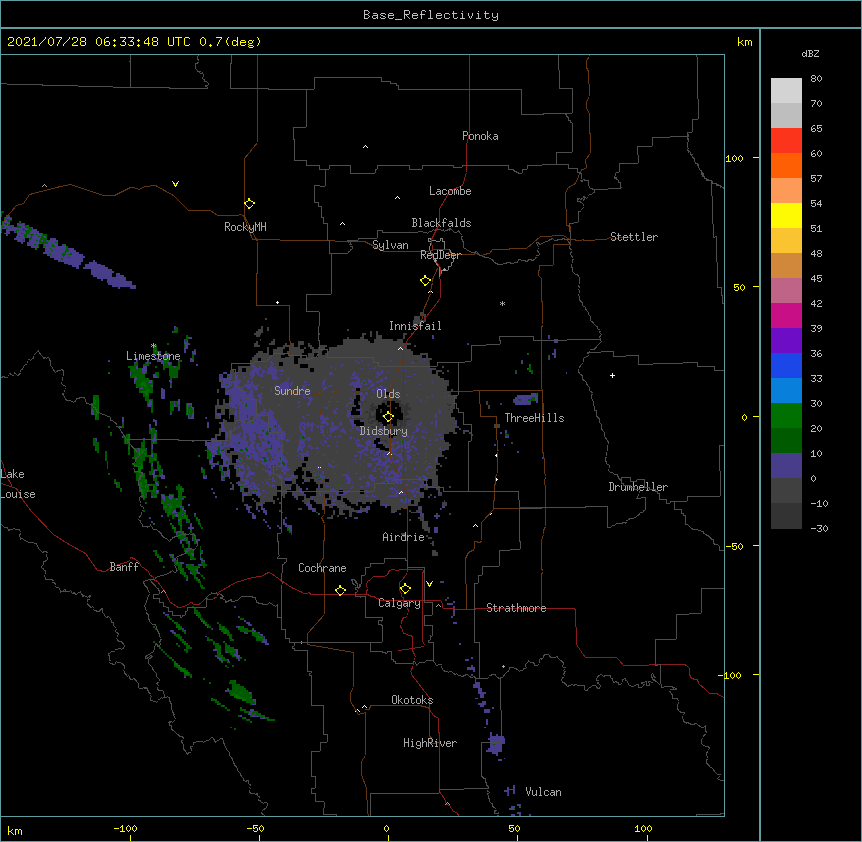Click the HighRiver label

[x=430, y=743]
